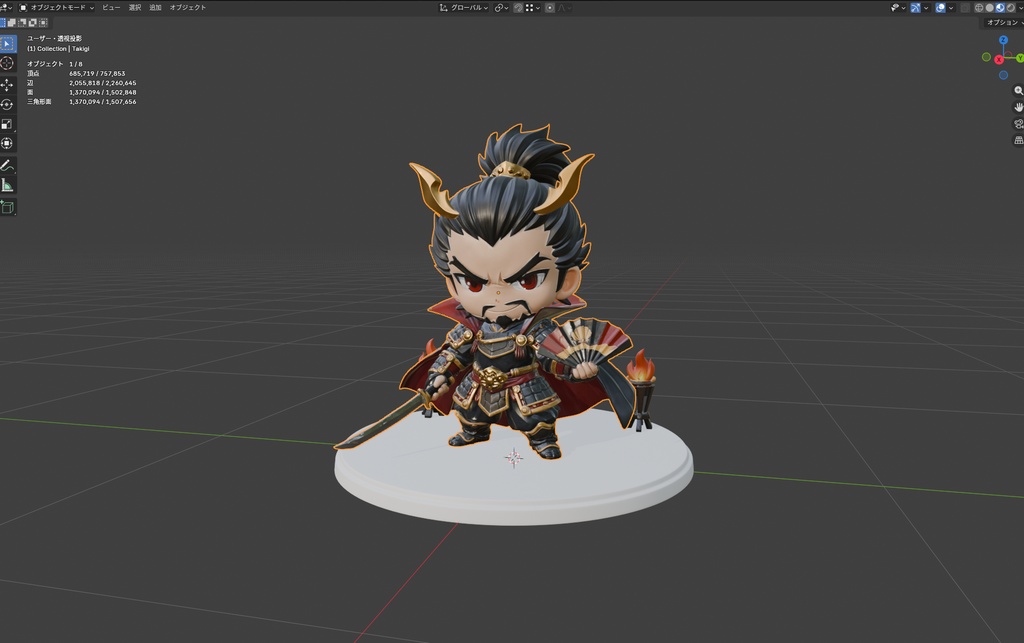Select the Annotate tool
Viewport: 1024px width, 643px height.
(7, 165)
